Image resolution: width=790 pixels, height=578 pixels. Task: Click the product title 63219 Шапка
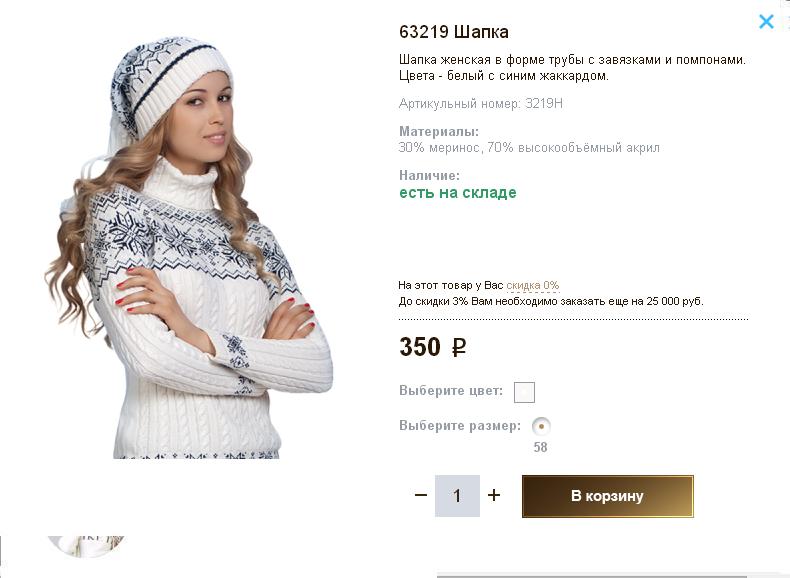click(453, 32)
